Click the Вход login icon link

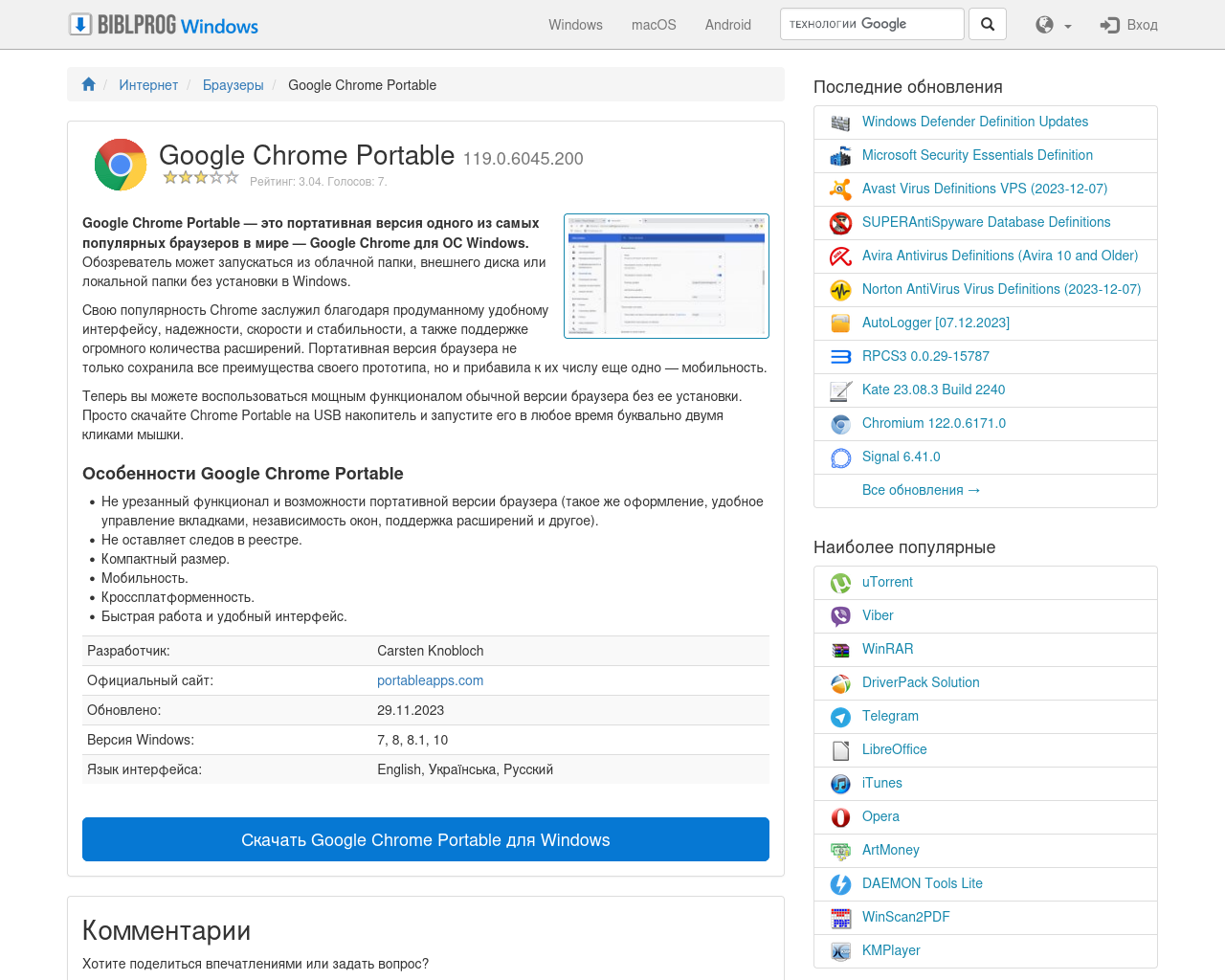pos(1129,25)
